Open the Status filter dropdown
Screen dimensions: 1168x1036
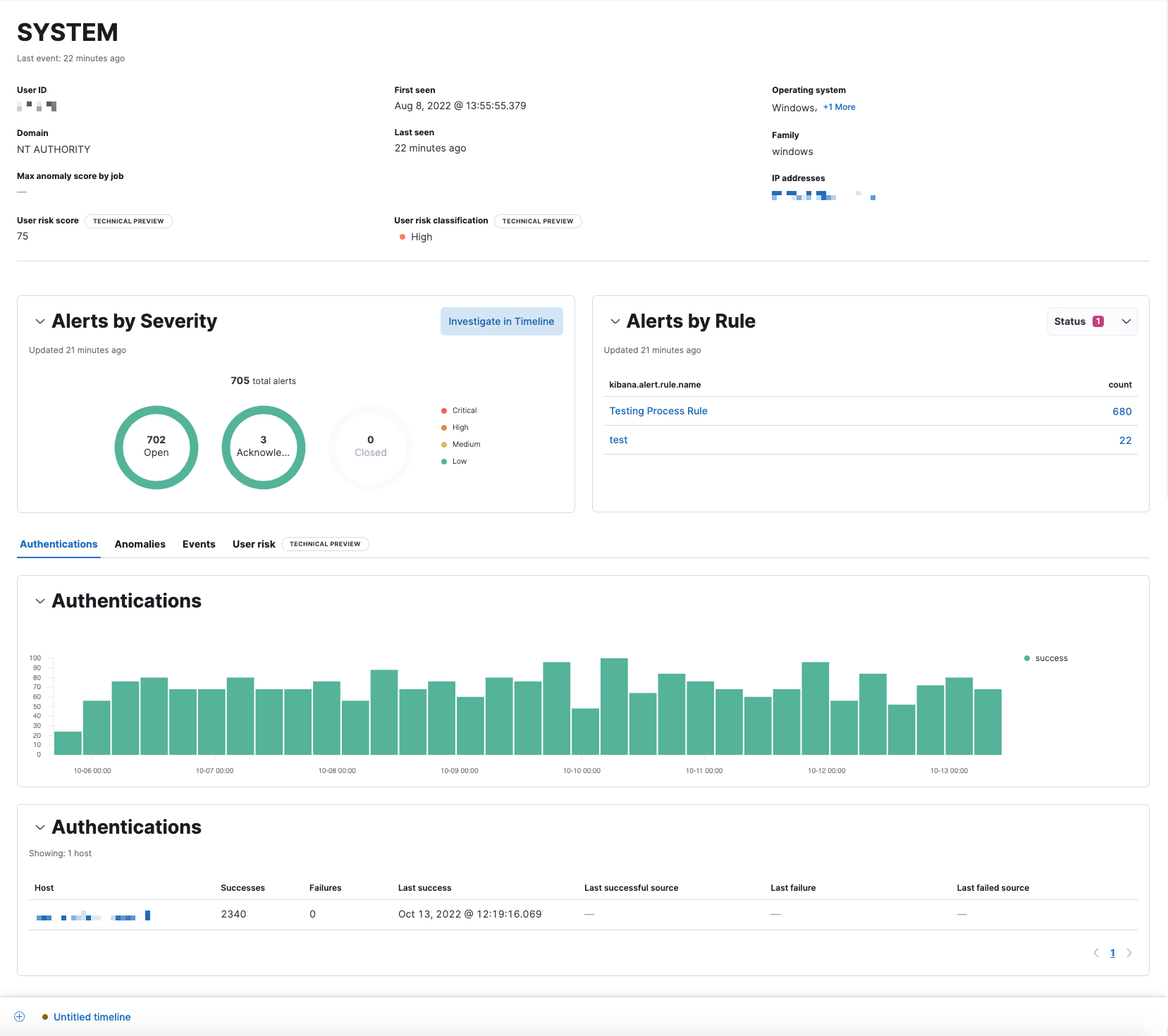point(1092,321)
